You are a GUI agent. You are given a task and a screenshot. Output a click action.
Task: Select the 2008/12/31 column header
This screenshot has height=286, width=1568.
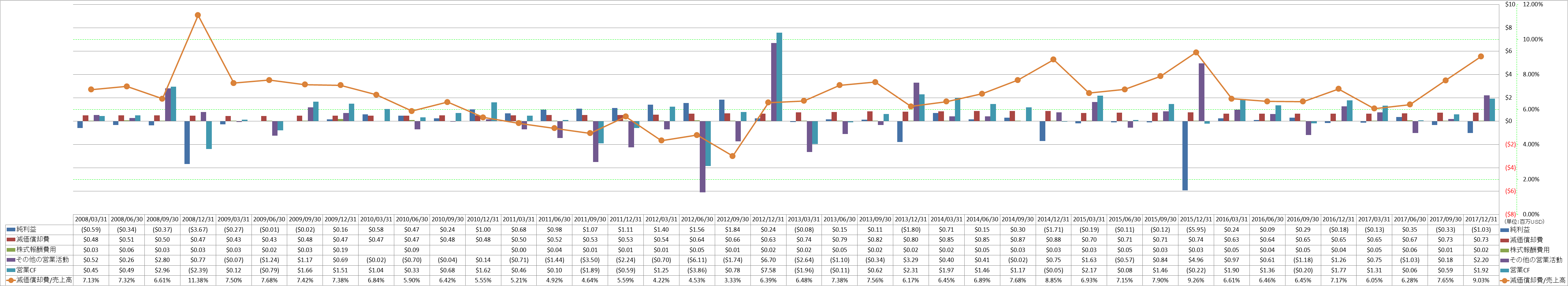coord(198,219)
